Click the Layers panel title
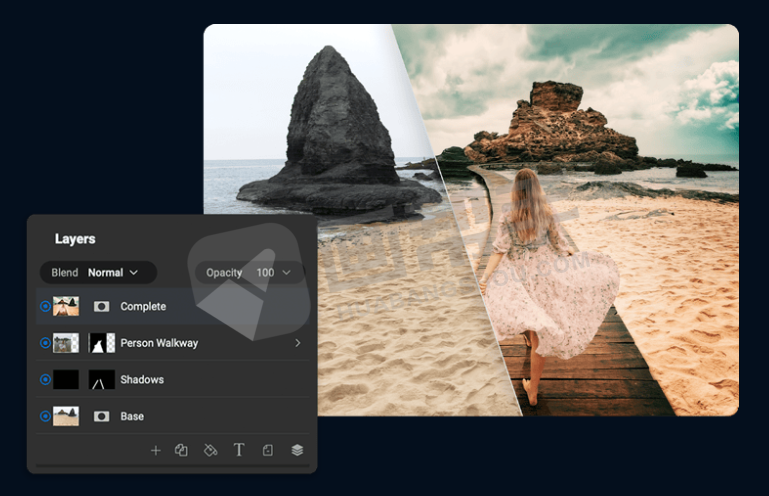The image size is (769, 496). point(75,239)
